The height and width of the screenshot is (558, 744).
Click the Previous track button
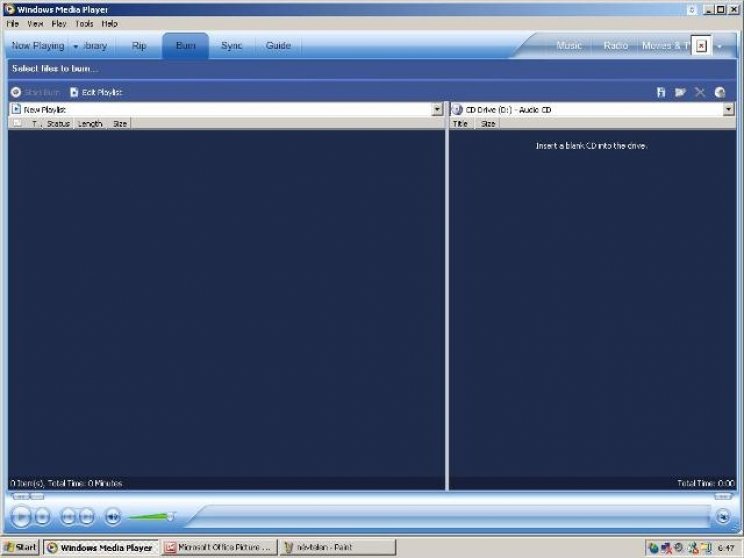click(68, 517)
